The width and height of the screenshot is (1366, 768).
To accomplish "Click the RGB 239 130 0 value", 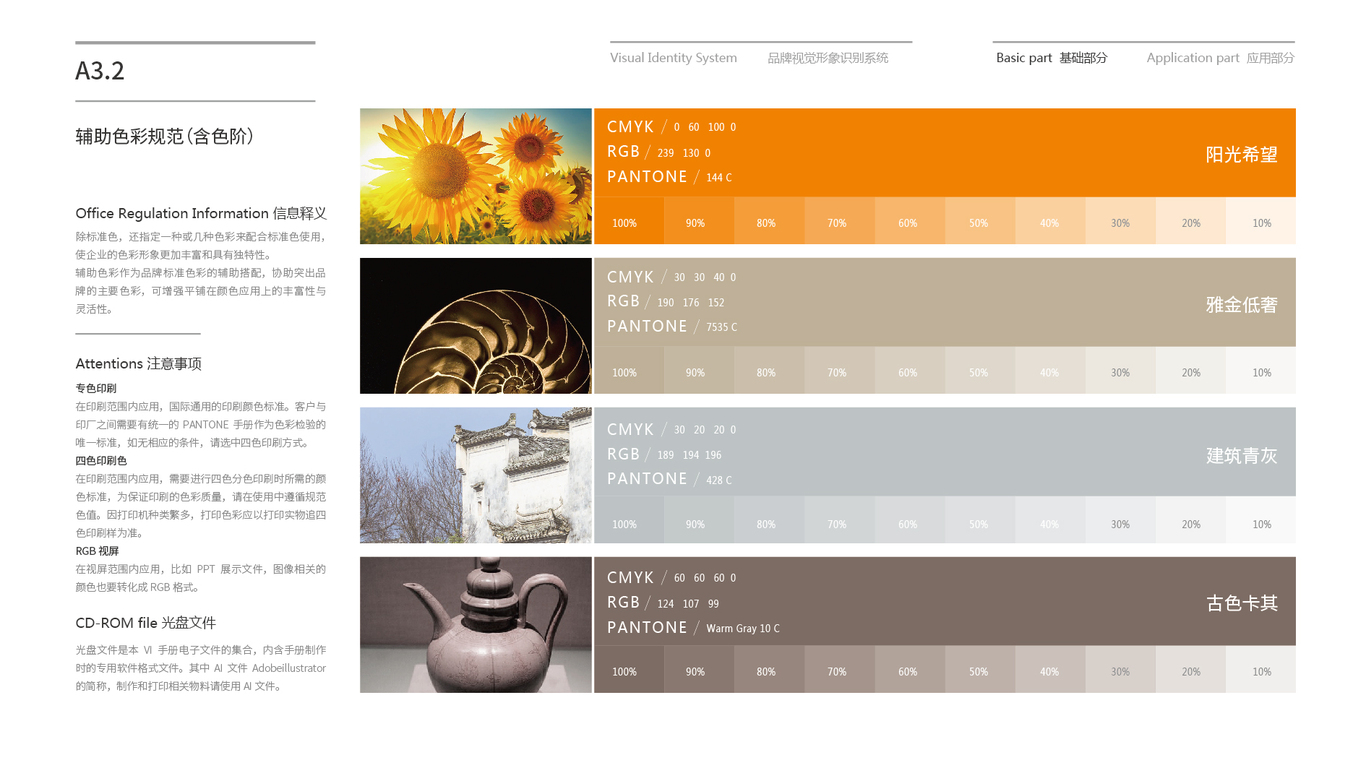I will pos(658,152).
